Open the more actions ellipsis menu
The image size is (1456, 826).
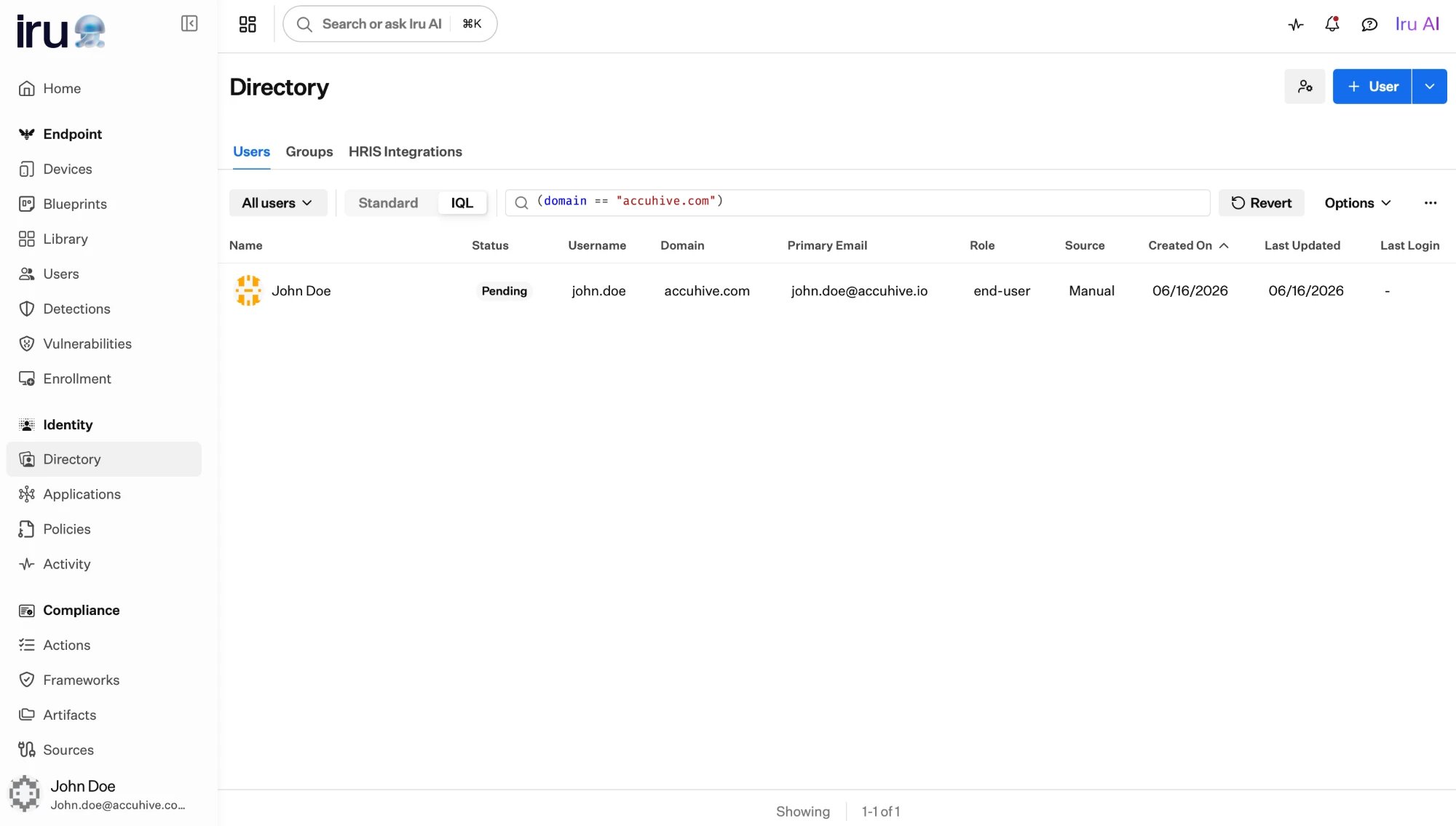coord(1431,203)
